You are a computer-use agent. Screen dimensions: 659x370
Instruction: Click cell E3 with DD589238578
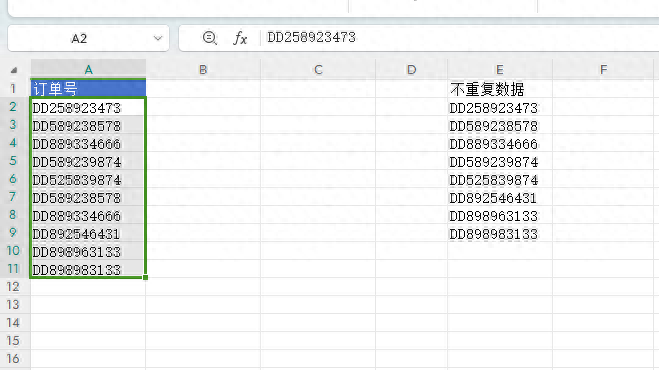[x=500, y=125]
